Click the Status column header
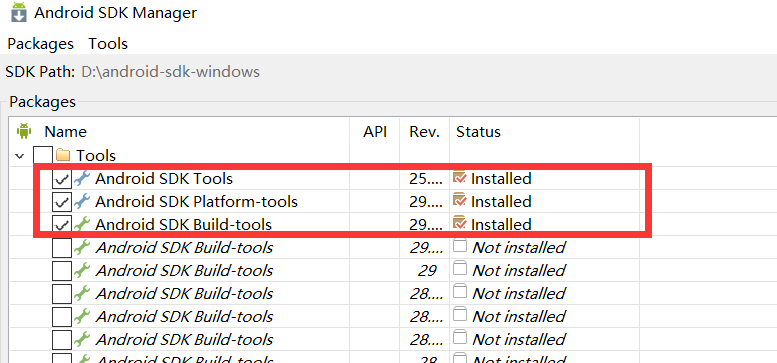This screenshot has height=363, width=777. [478, 132]
